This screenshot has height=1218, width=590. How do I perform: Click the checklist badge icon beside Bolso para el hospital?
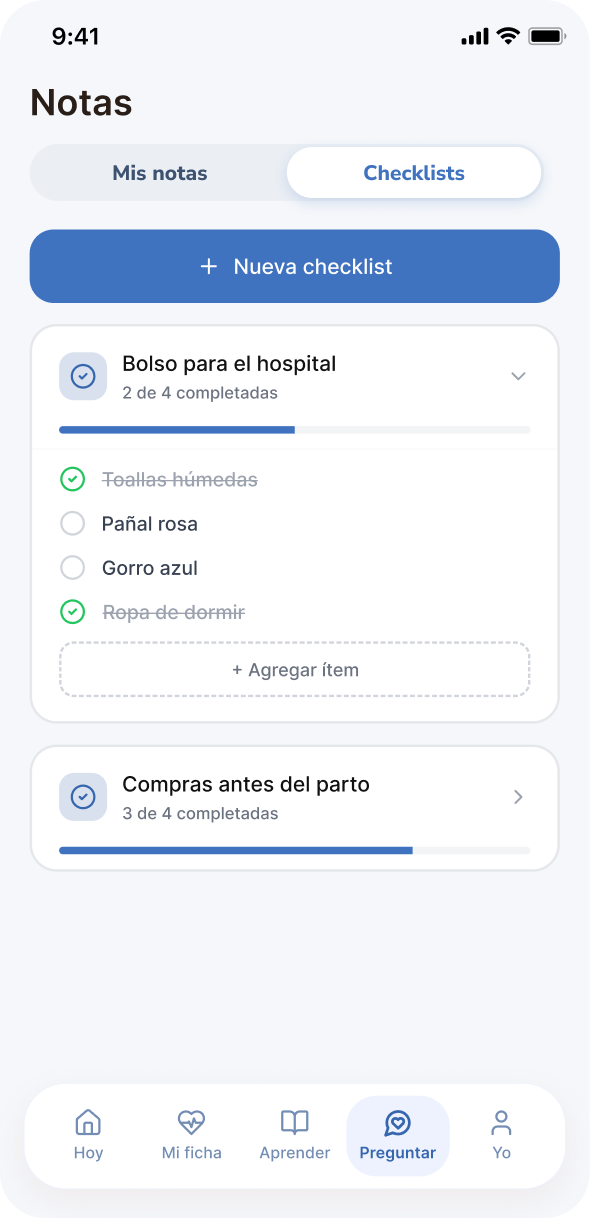coord(83,376)
